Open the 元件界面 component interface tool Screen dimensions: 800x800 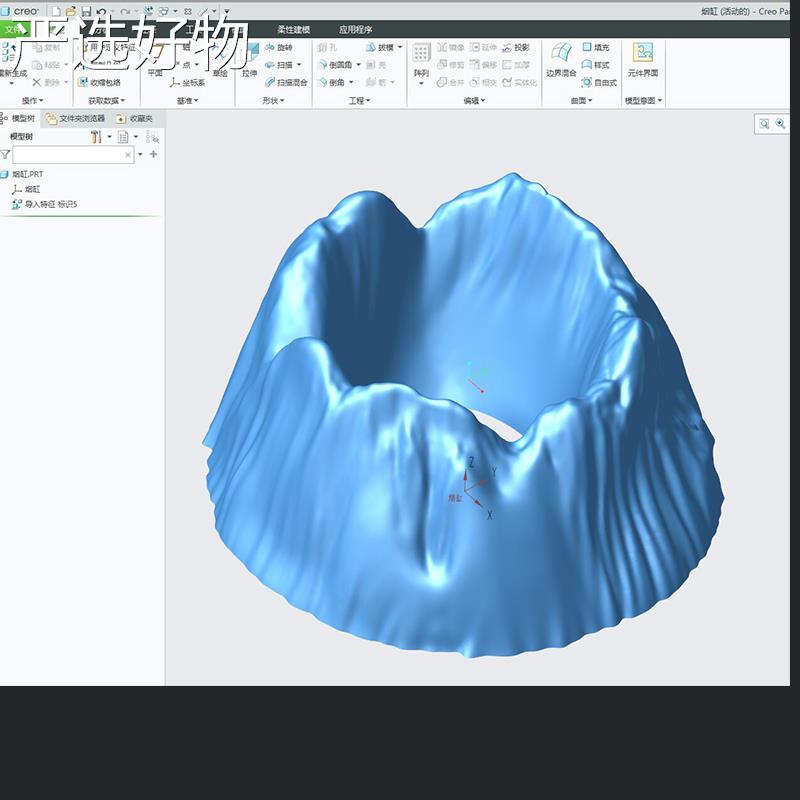pyautogui.click(x=642, y=60)
